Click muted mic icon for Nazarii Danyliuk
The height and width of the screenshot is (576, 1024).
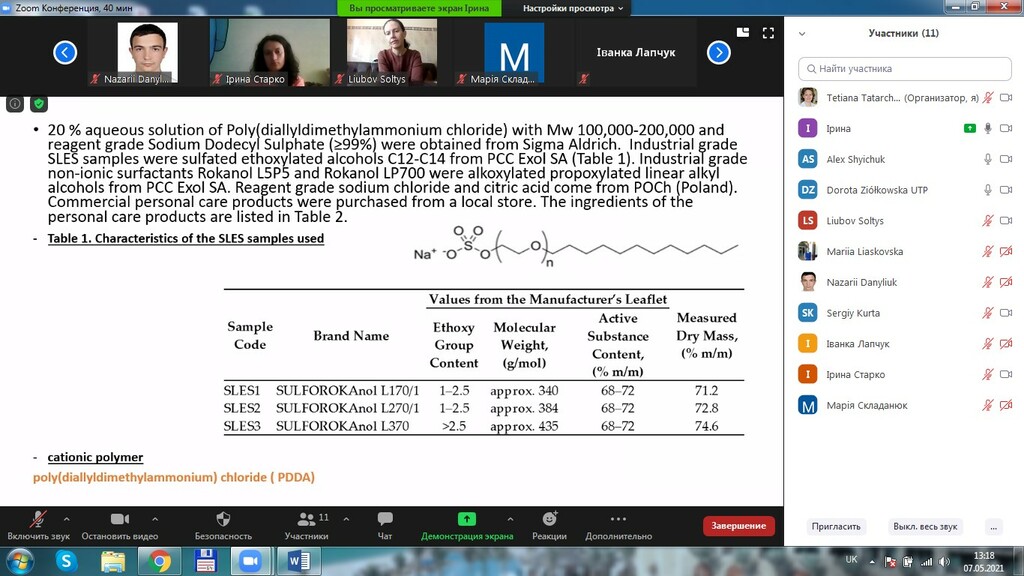click(988, 282)
